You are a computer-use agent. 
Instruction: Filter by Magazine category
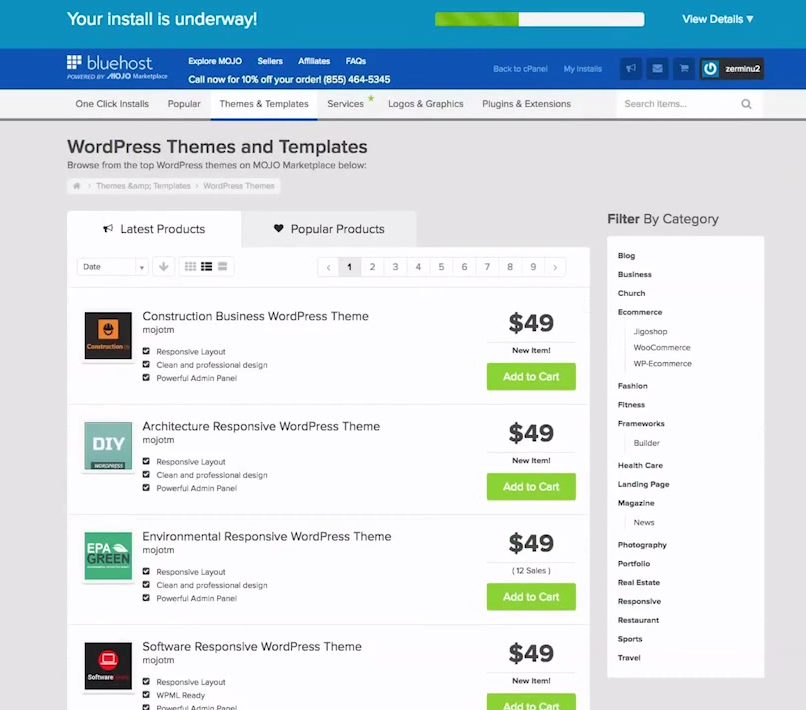(636, 503)
